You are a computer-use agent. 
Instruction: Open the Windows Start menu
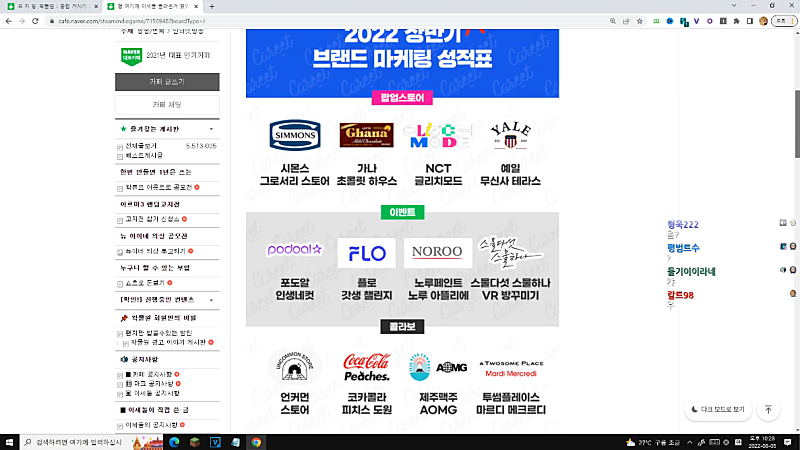tap(9, 442)
